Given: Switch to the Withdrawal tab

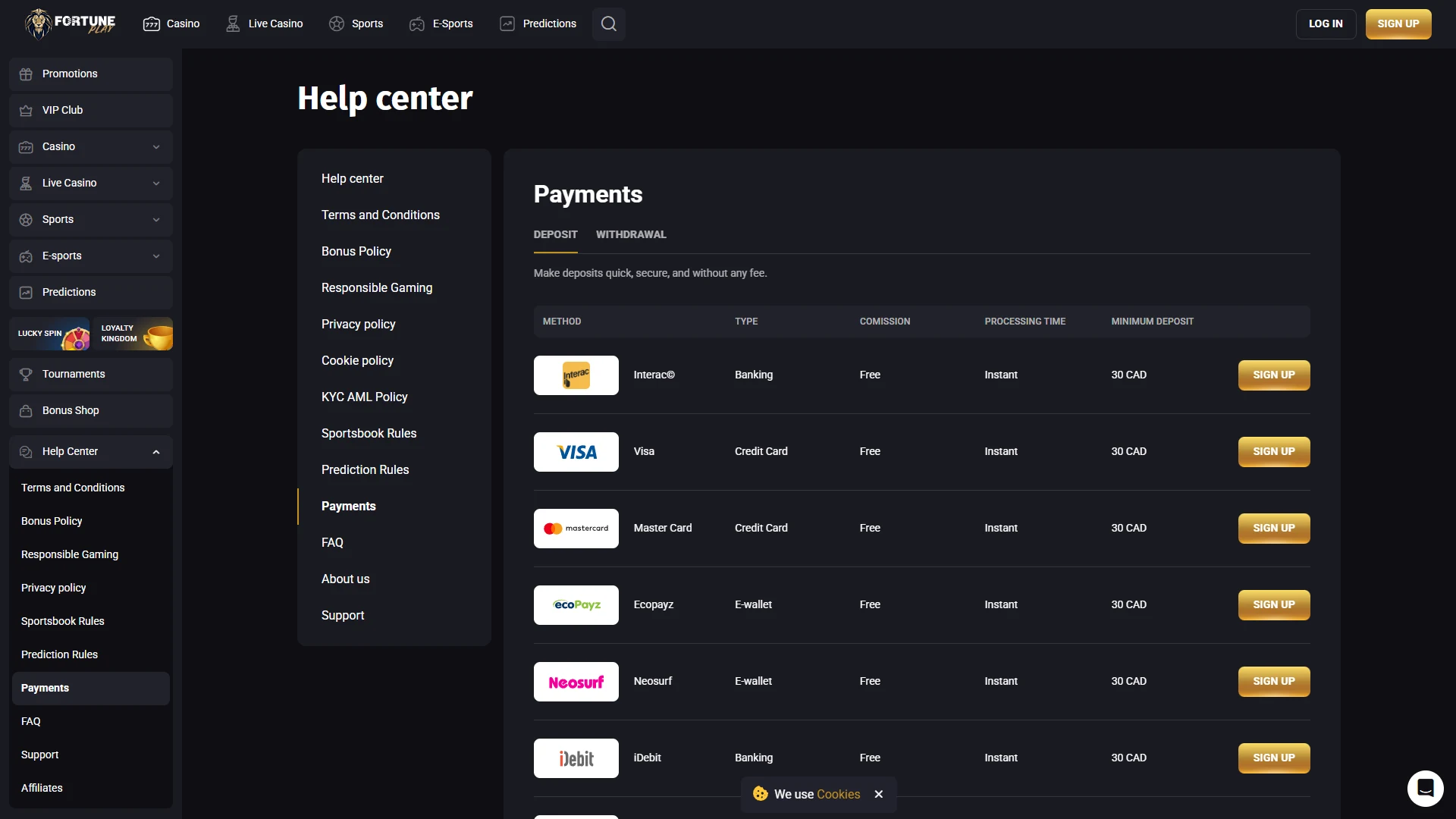Looking at the screenshot, I should [631, 234].
